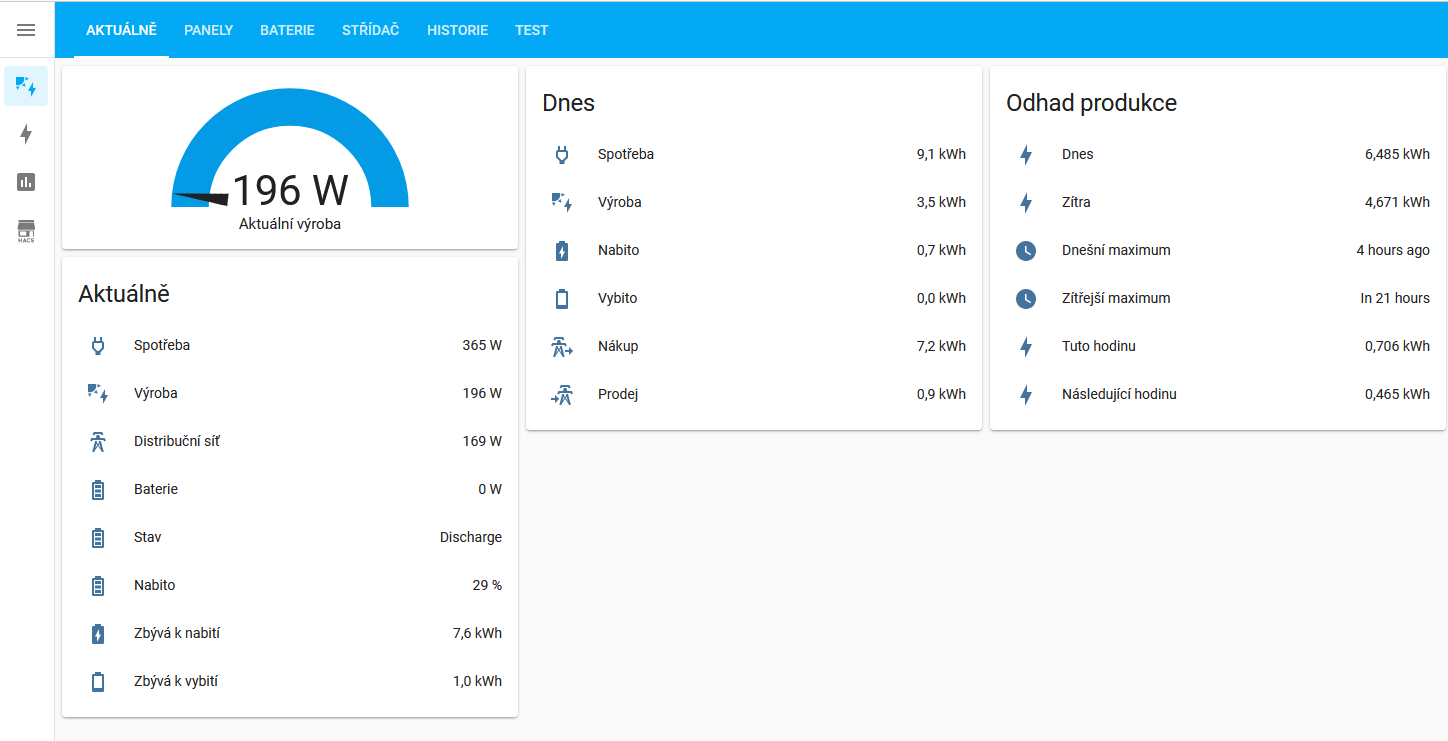
Task: Open the TEST tab
Action: click(x=531, y=30)
